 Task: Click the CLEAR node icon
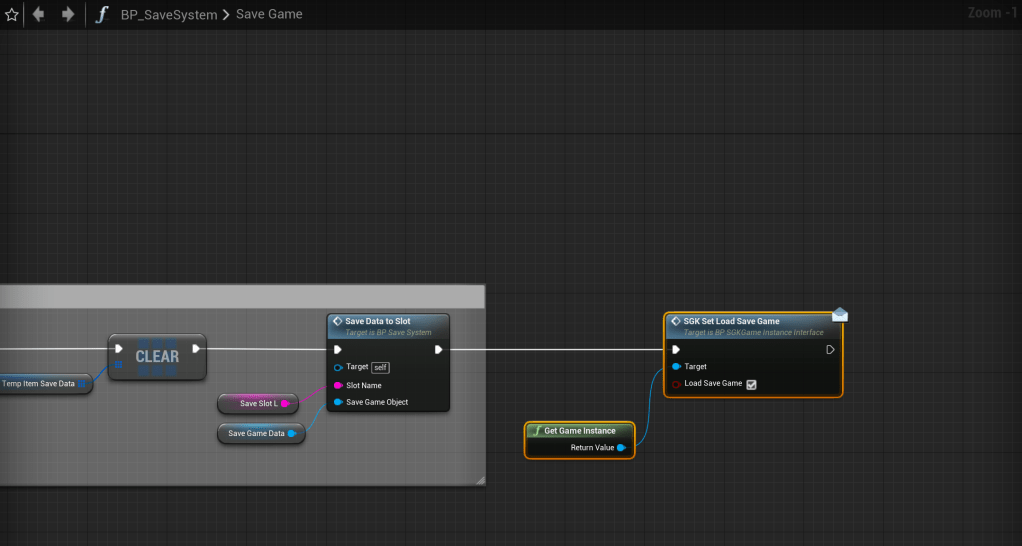(x=157, y=357)
